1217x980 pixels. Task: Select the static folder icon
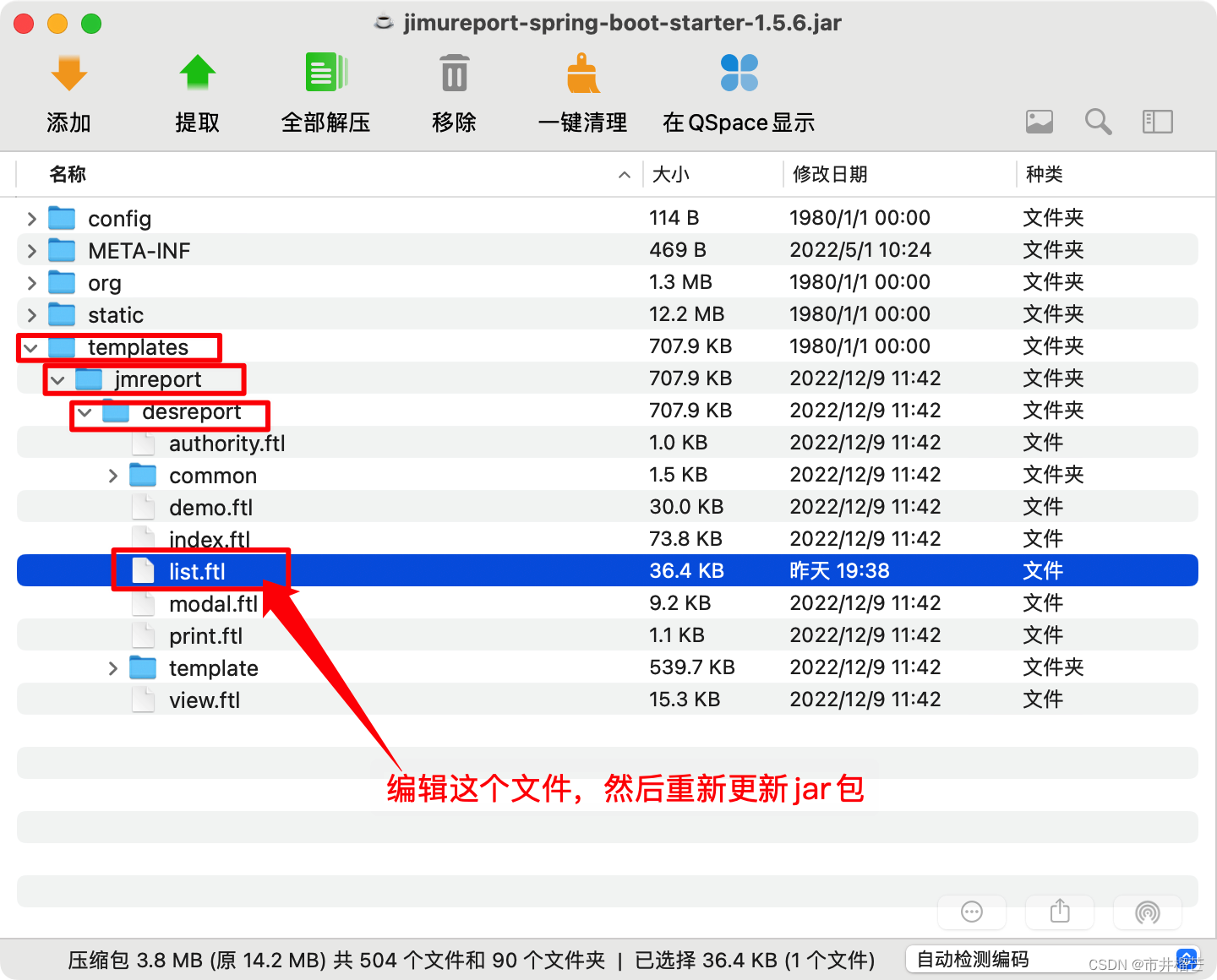point(62,314)
